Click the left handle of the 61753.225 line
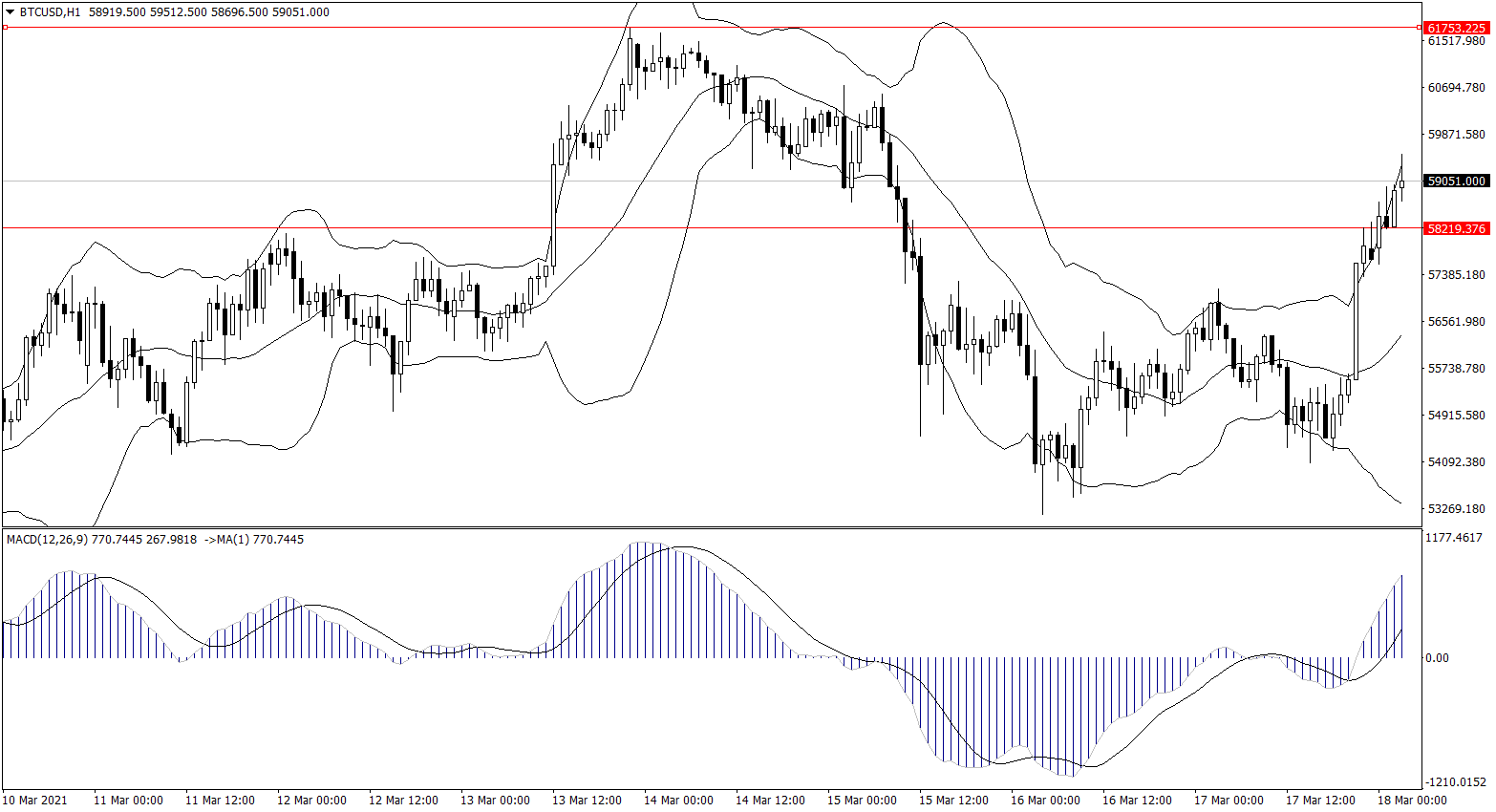The height and width of the screenshot is (812, 1496). 5,28
